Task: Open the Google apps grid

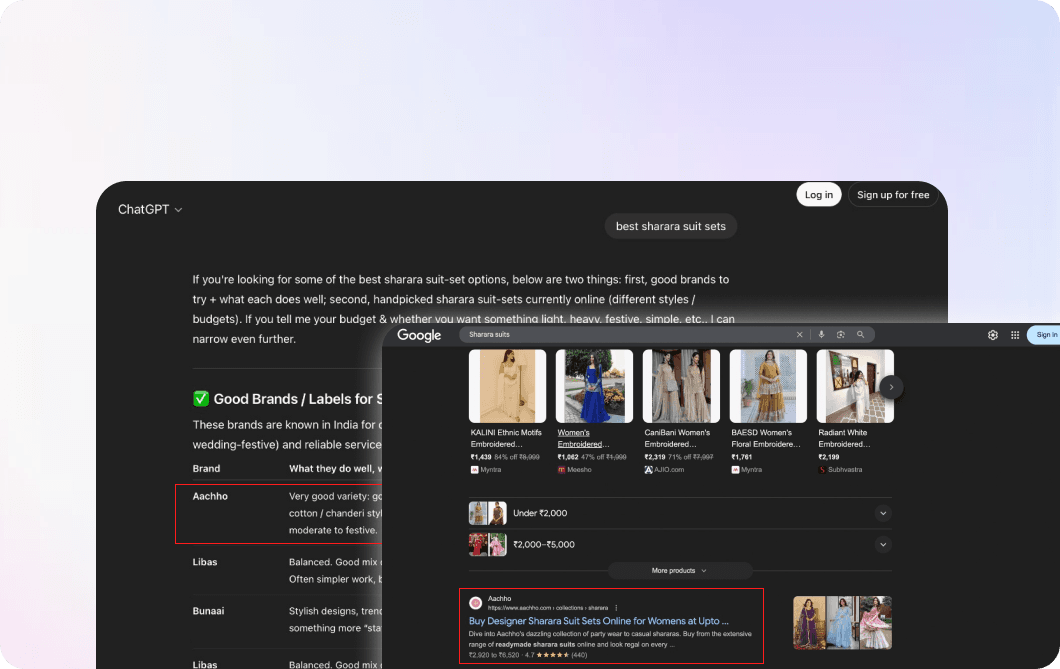Action: (x=1015, y=335)
